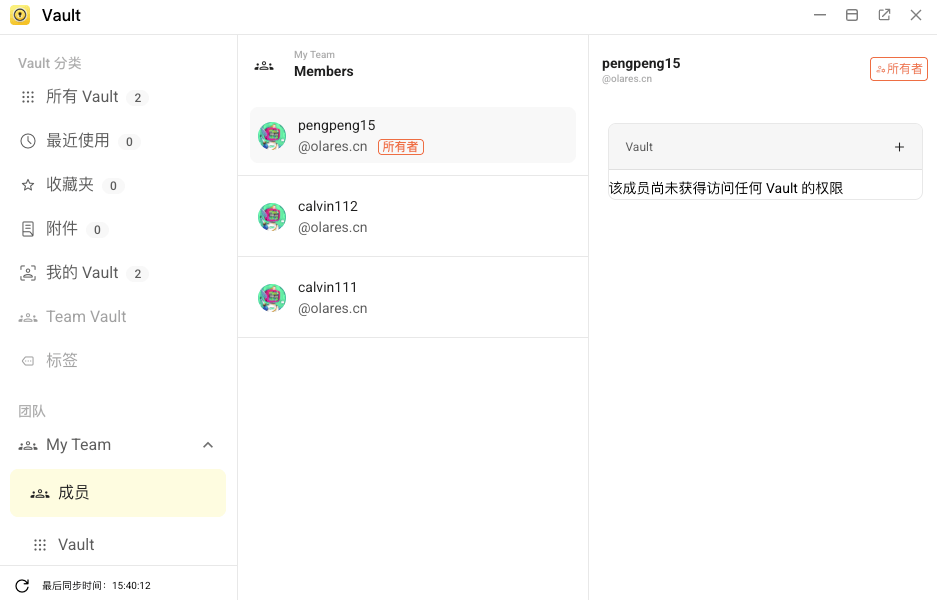Click the Vault app logo icon

[x=20, y=15]
